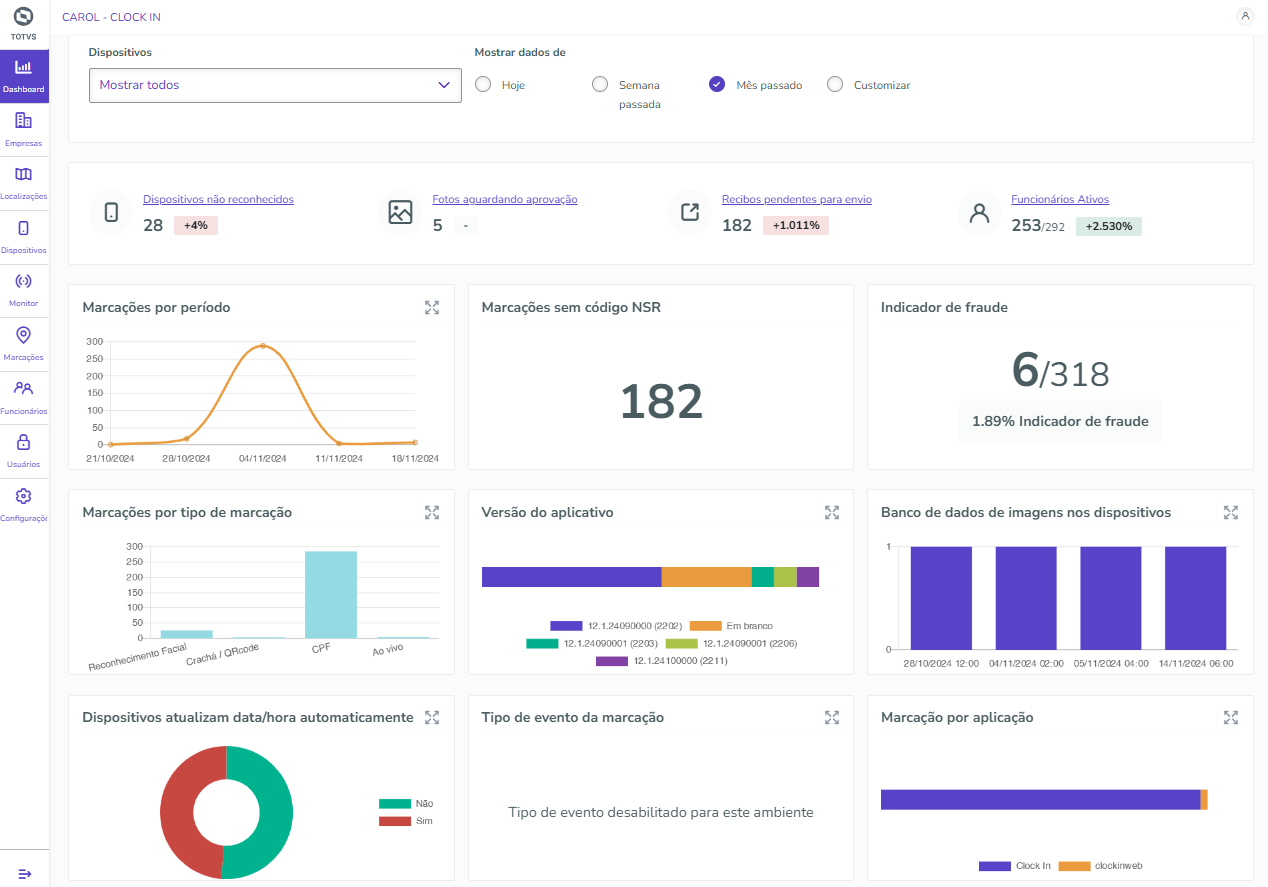Click the +1.011% change badge

click(796, 225)
